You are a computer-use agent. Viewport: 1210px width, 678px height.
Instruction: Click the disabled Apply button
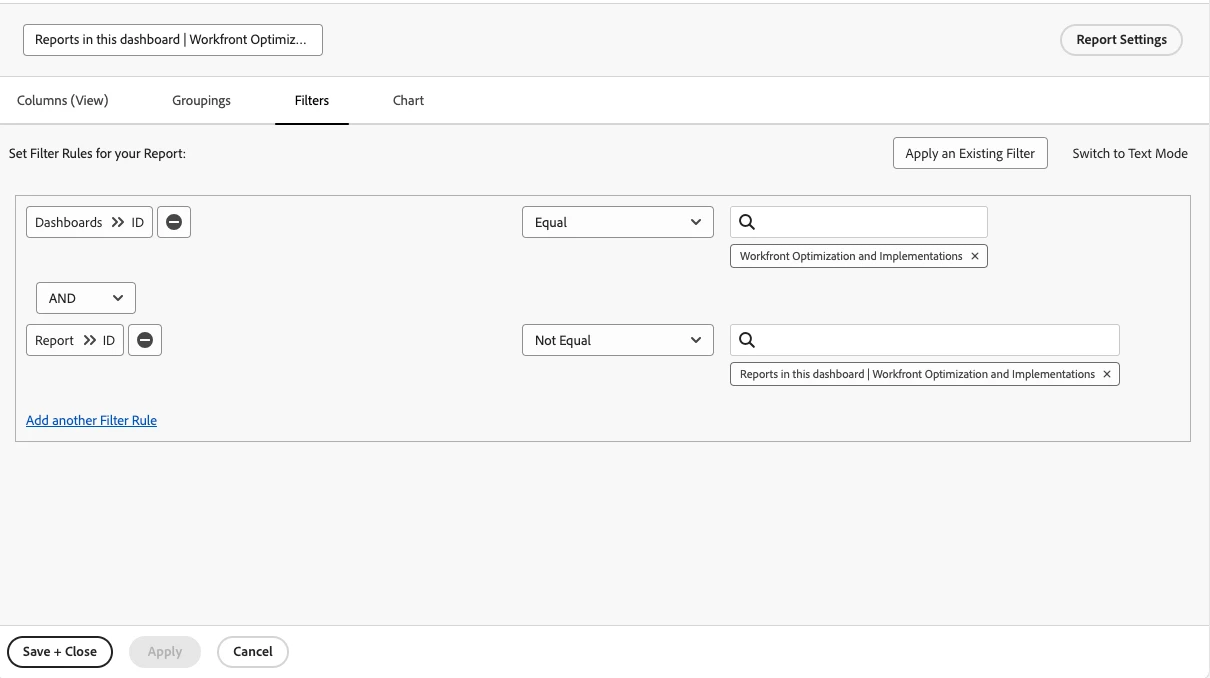[x=165, y=651]
